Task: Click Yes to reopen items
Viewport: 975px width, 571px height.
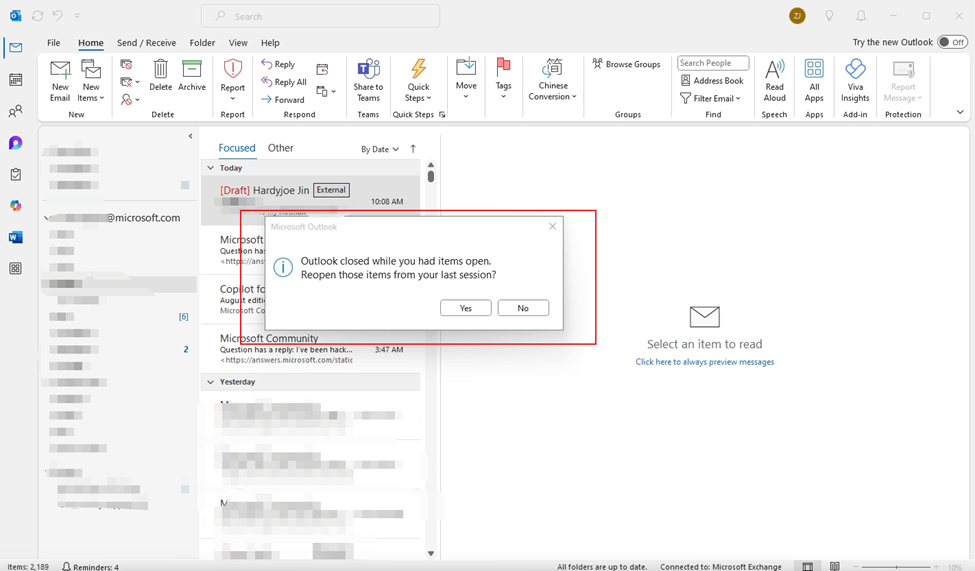Action: pos(466,308)
